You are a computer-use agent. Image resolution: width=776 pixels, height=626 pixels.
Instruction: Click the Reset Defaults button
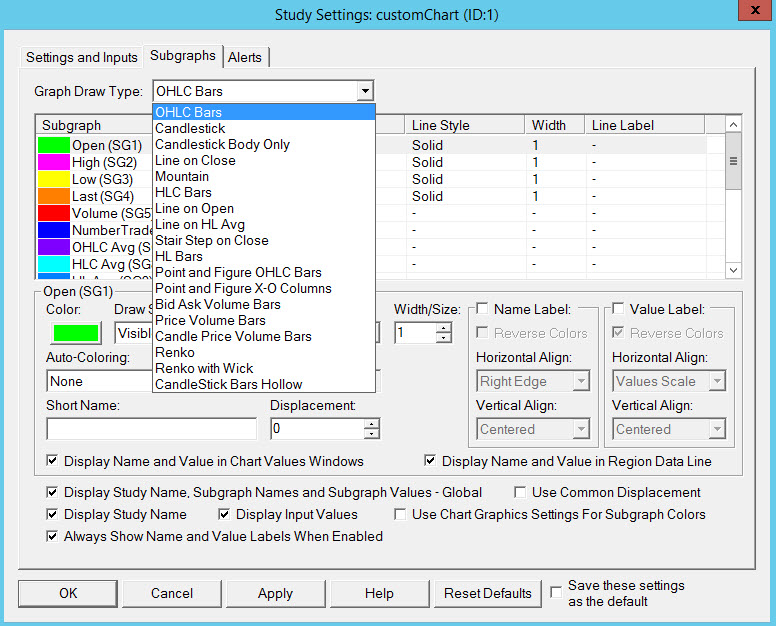[x=487, y=593]
